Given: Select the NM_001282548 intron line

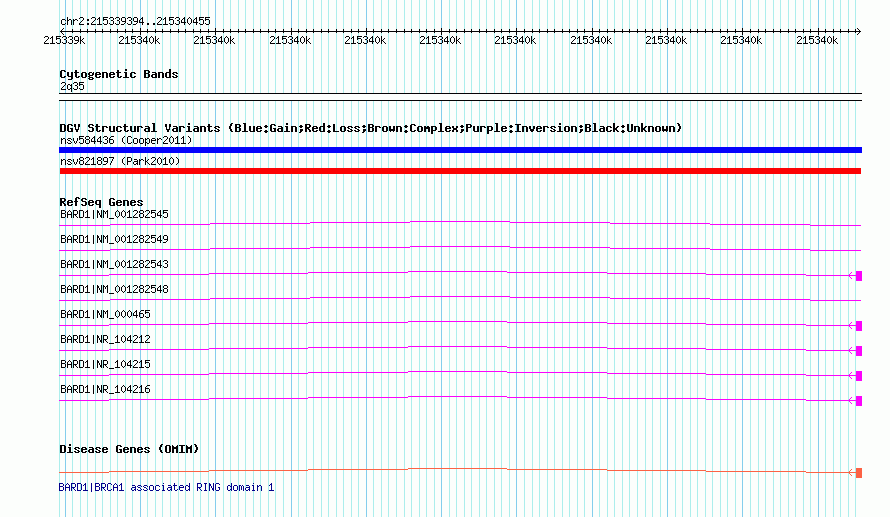Looking at the screenshot, I should tap(460, 297).
